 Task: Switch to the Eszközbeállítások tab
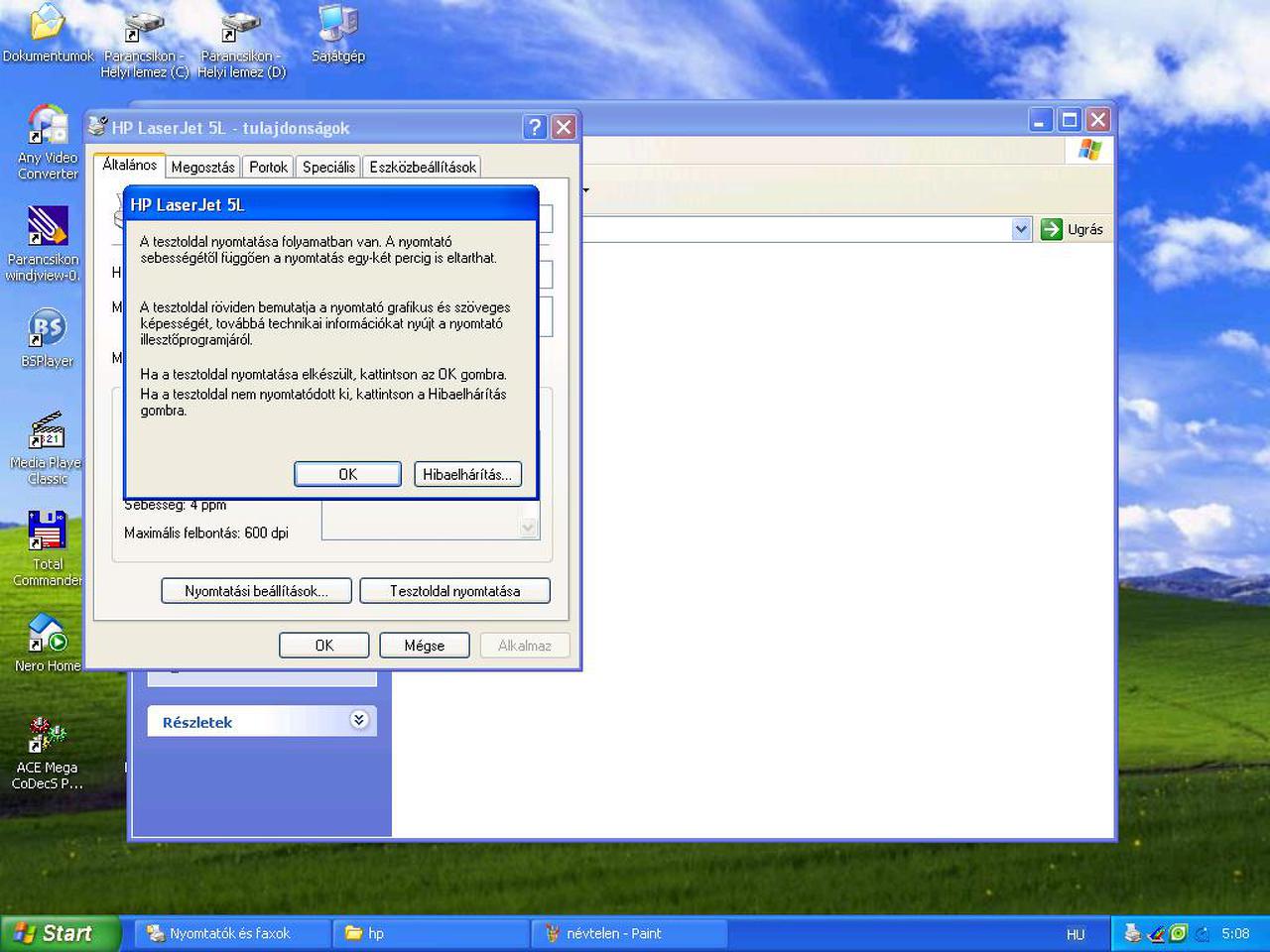click(x=423, y=168)
